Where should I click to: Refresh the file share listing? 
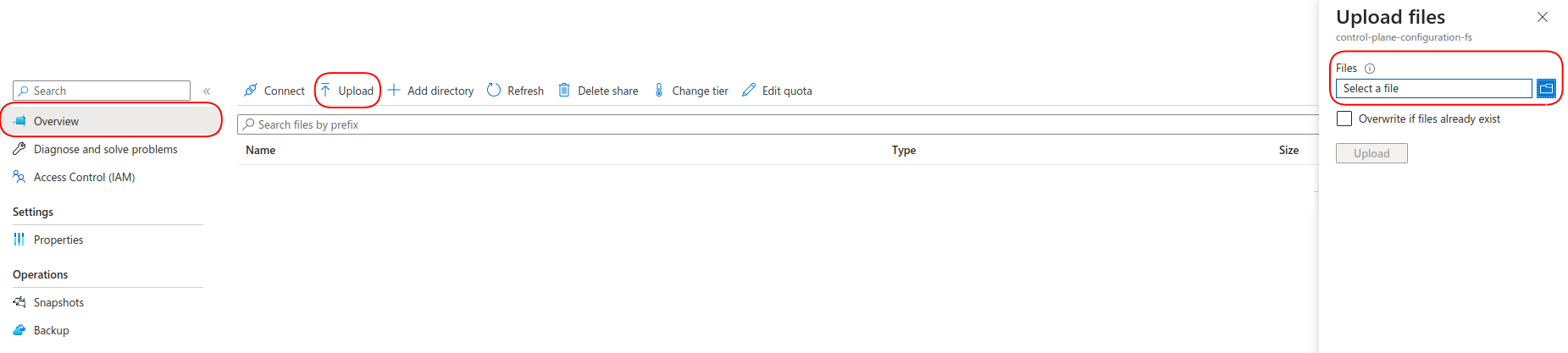[515, 91]
